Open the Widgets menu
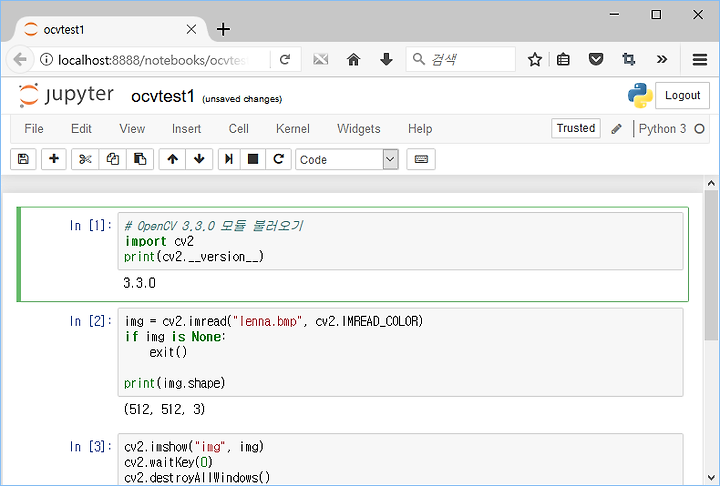This screenshot has width=720, height=486. 359,129
